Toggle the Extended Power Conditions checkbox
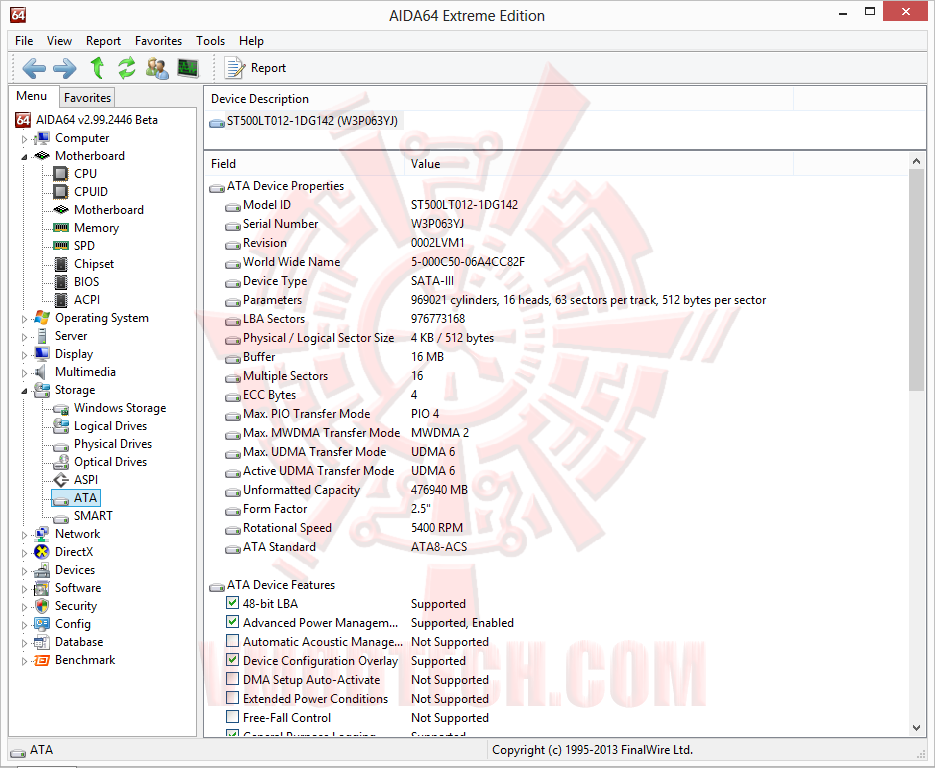Screen dimensions: 935x768 coord(233,698)
